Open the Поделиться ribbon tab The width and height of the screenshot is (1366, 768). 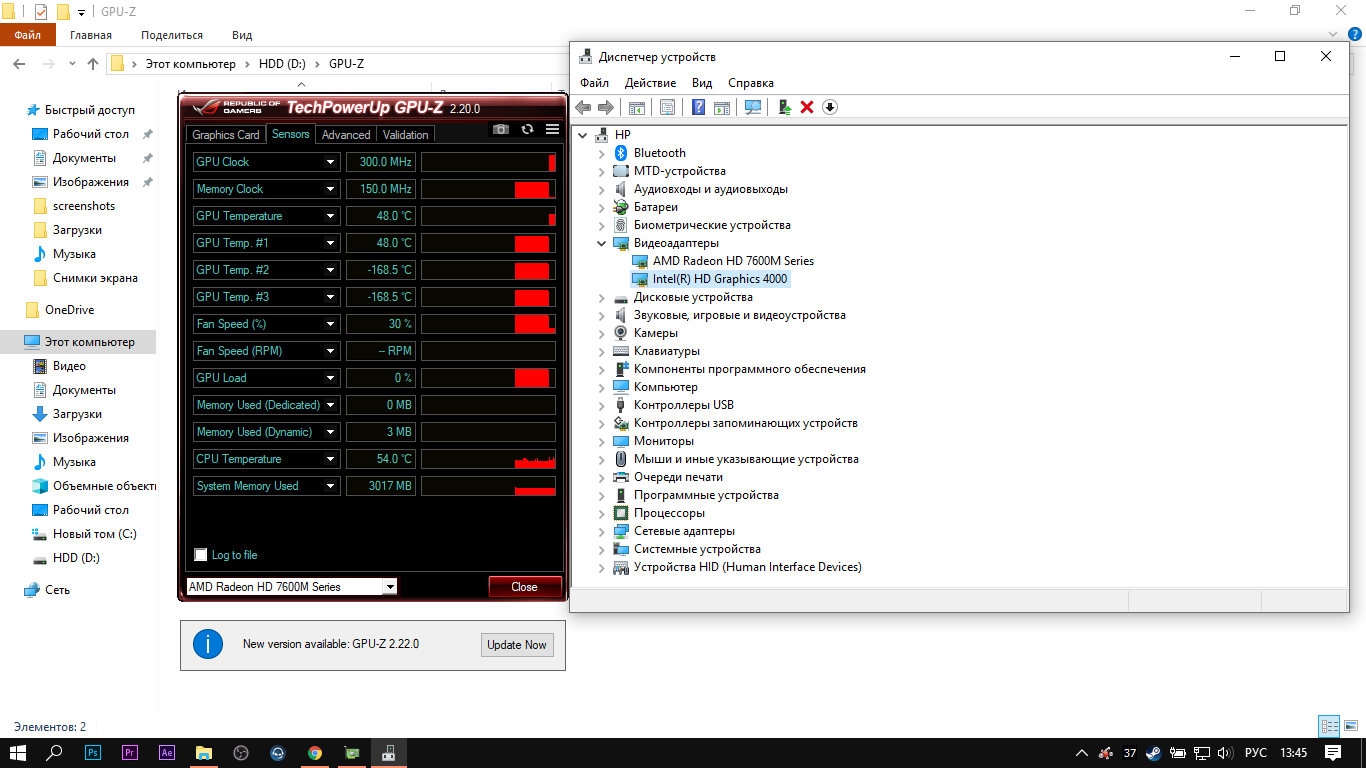pos(172,35)
